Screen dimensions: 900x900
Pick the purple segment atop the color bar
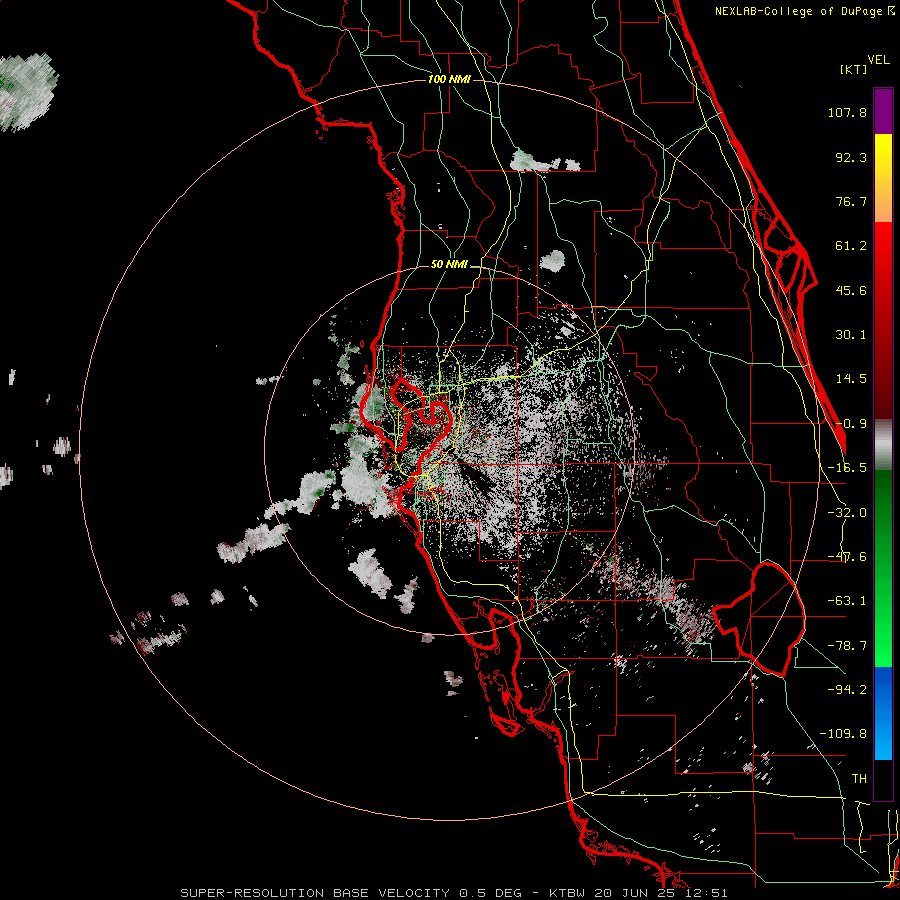click(x=883, y=111)
